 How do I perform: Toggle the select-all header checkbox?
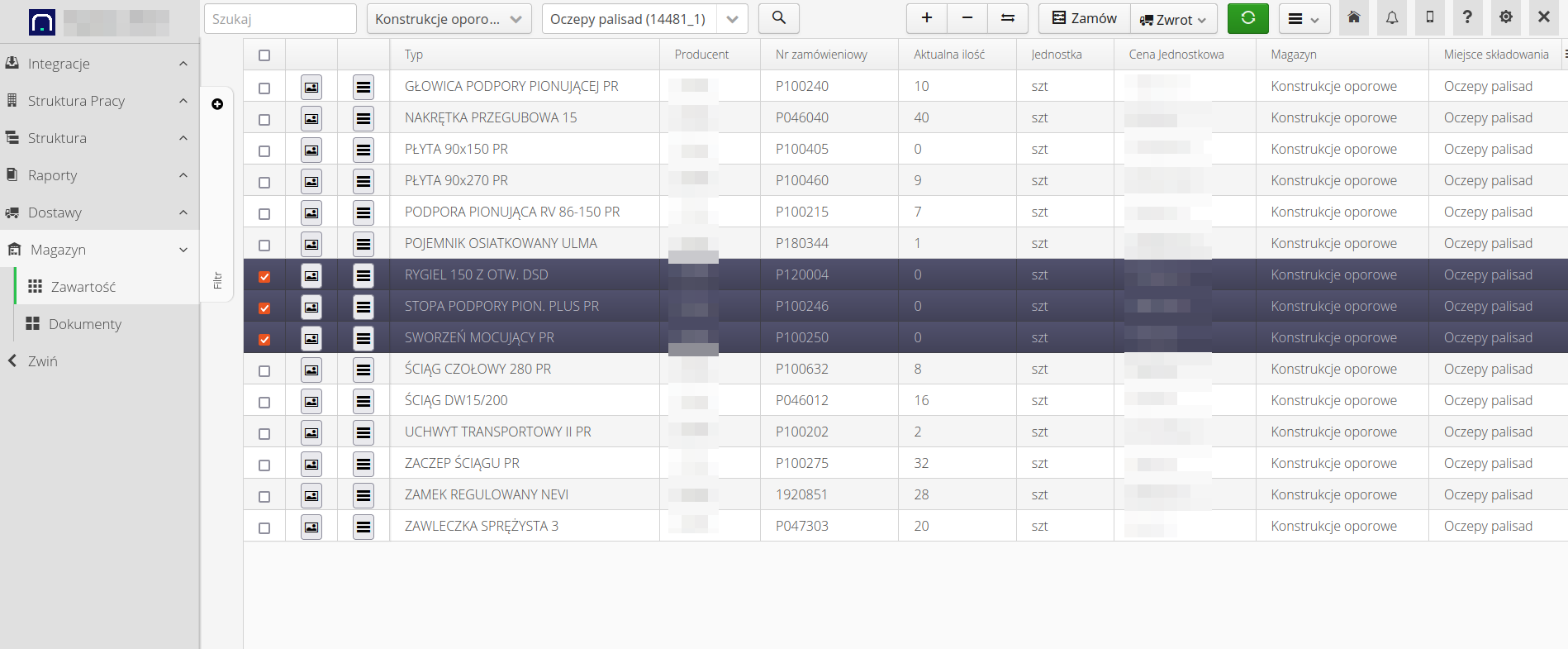[264, 55]
